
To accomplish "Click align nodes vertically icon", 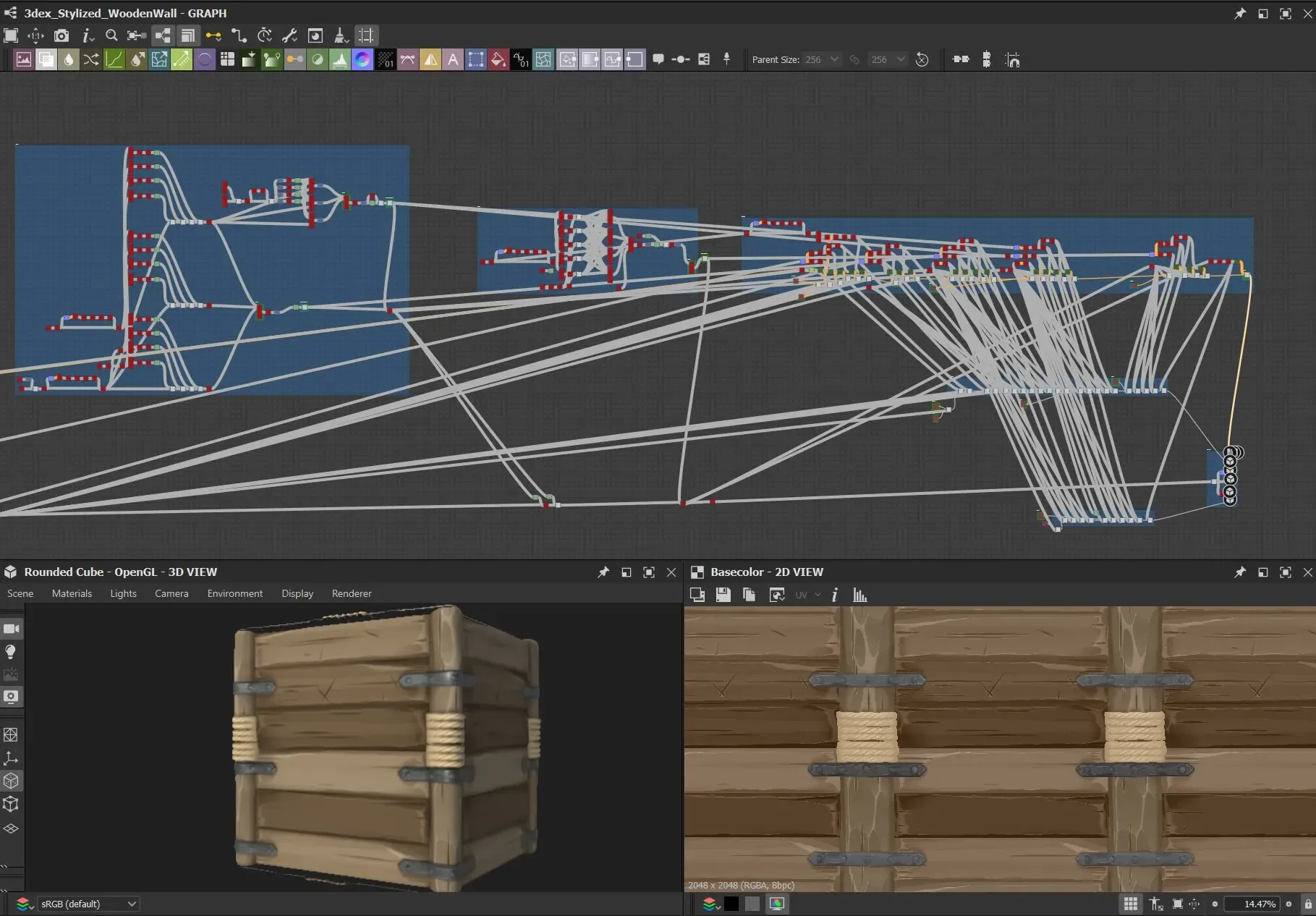I will (986, 59).
